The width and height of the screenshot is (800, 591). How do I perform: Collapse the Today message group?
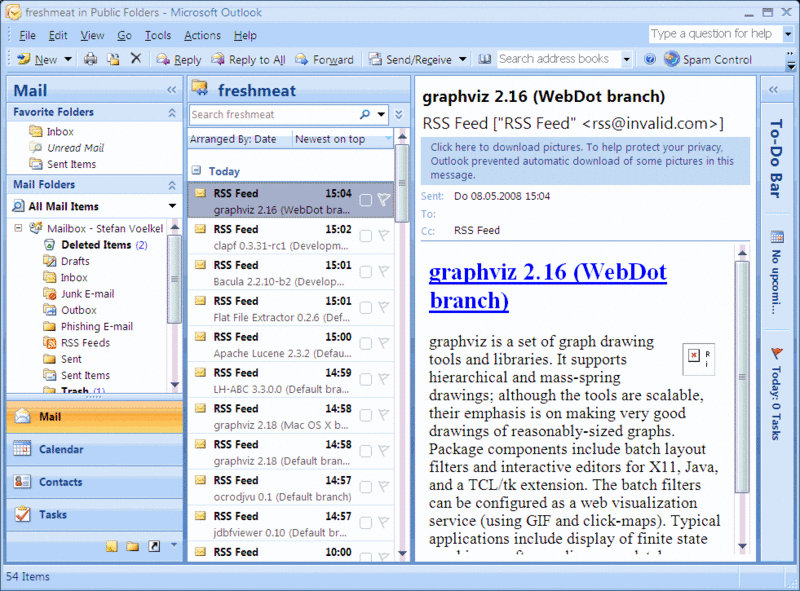coord(196,171)
